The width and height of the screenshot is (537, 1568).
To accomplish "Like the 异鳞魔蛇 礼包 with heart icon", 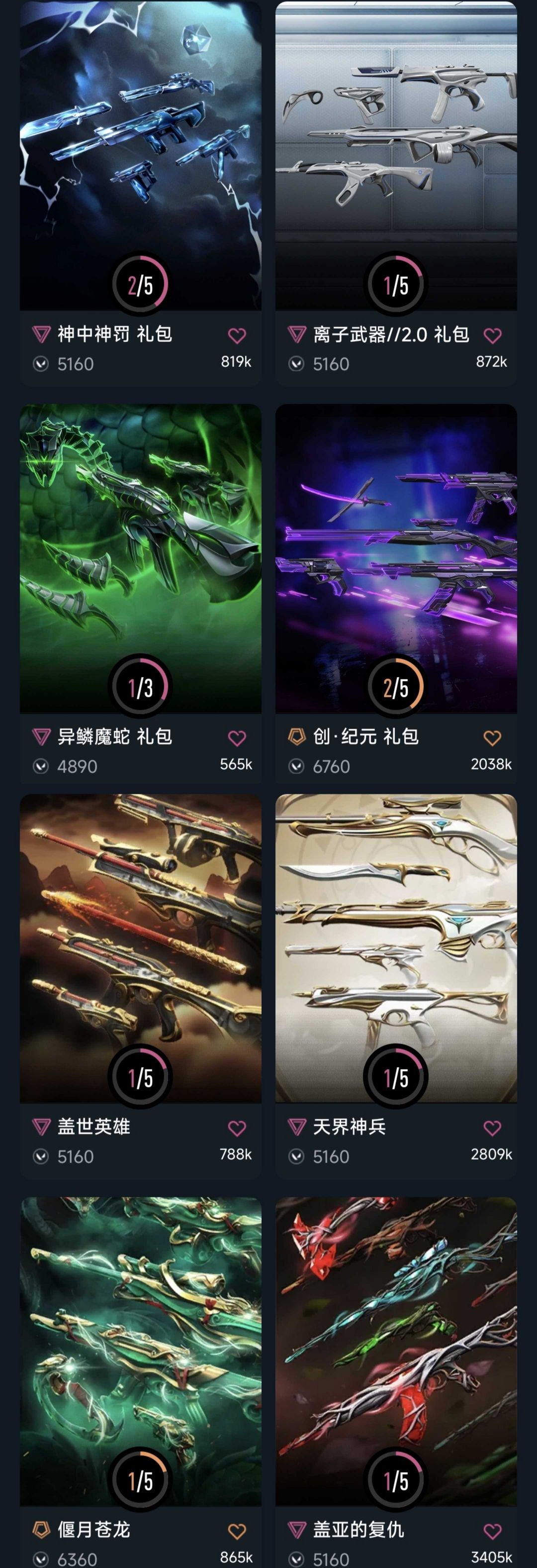I will pyautogui.click(x=237, y=738).
